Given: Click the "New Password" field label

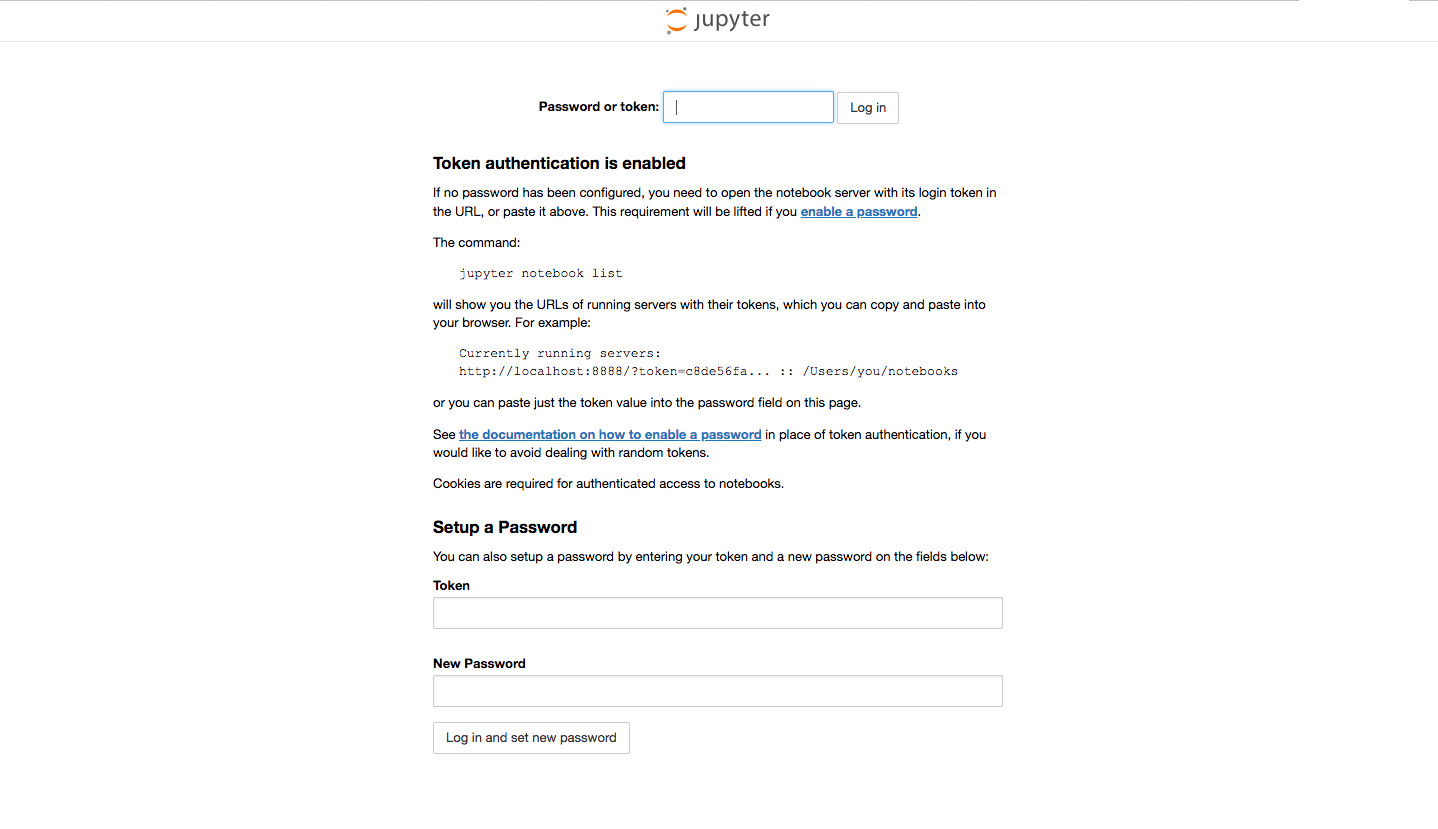Looking at the screenshot, I should pyautogui.click(x=479, y=664).
